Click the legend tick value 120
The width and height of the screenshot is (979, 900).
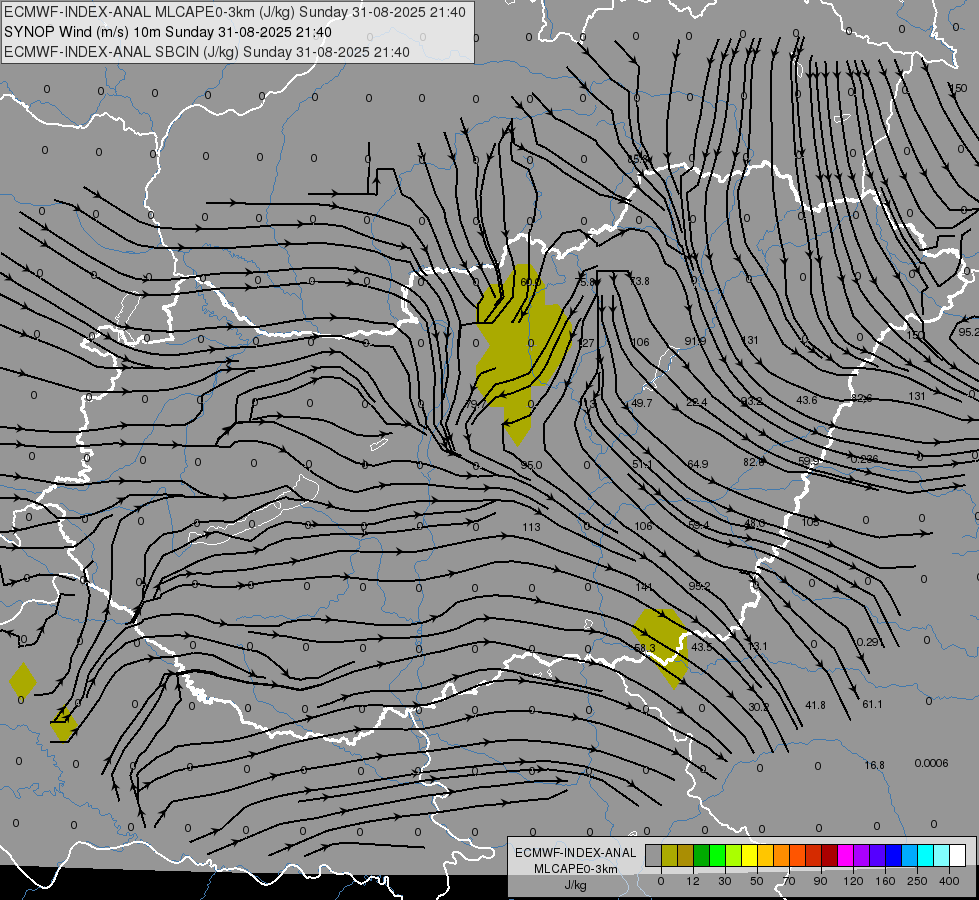click(853, 881)
